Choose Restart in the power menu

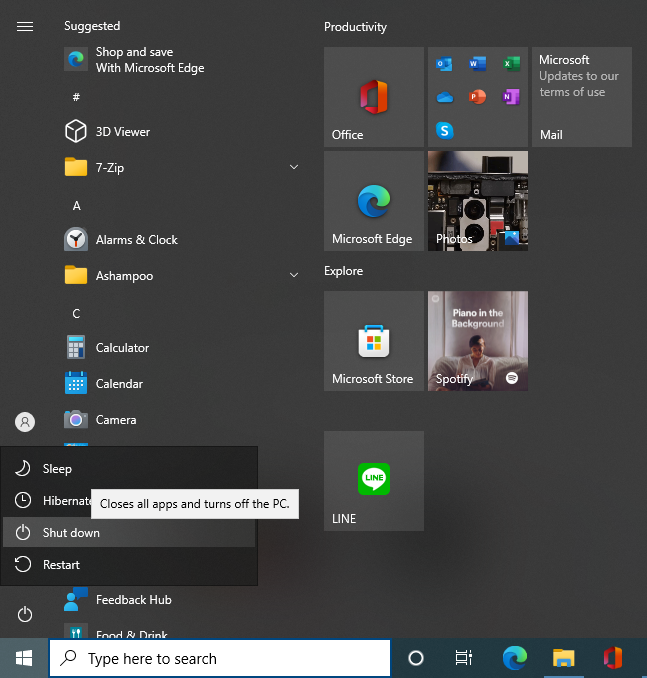pyautogui.click(x=129, y=565)
